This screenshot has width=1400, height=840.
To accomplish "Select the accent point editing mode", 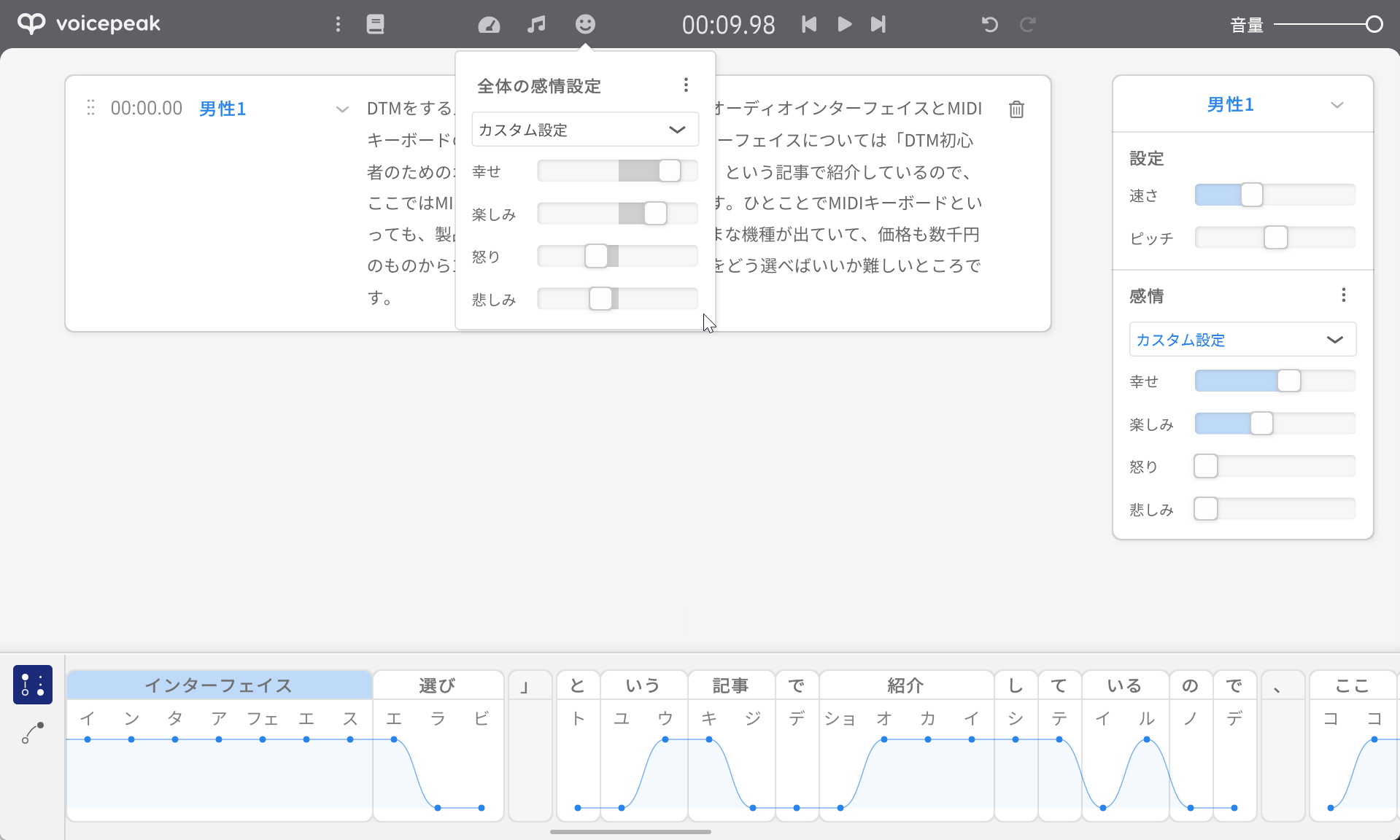I will tap(33, 685).
